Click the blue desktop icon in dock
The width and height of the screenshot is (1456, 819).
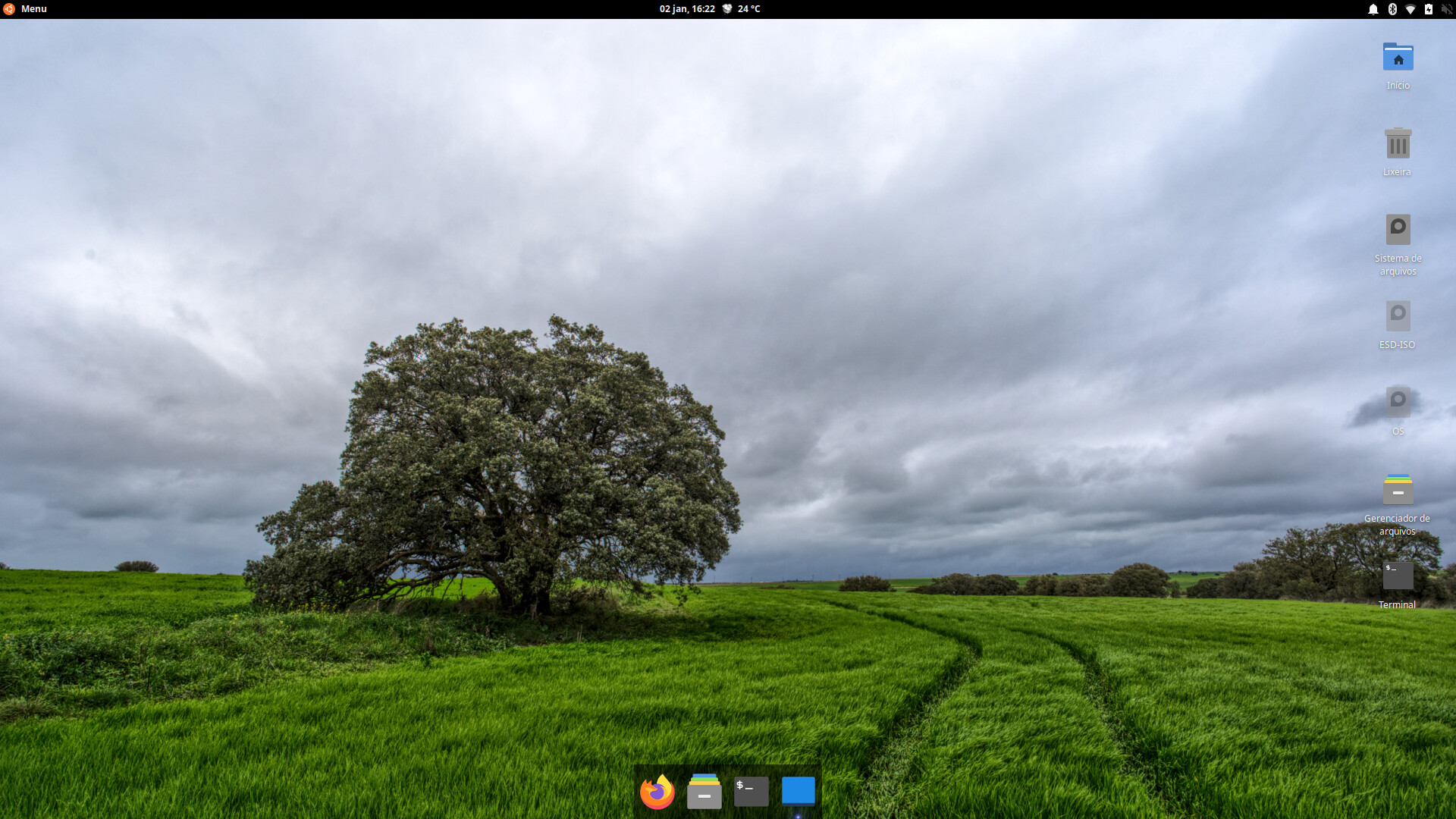798,790
